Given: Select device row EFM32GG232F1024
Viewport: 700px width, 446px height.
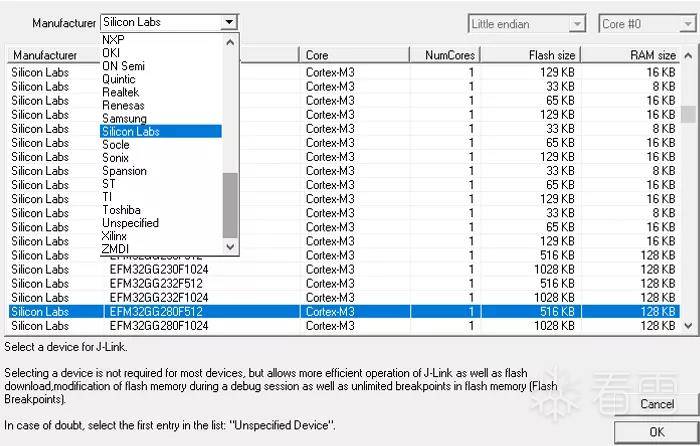Looking at the screenshot, I should click(344, 297).
